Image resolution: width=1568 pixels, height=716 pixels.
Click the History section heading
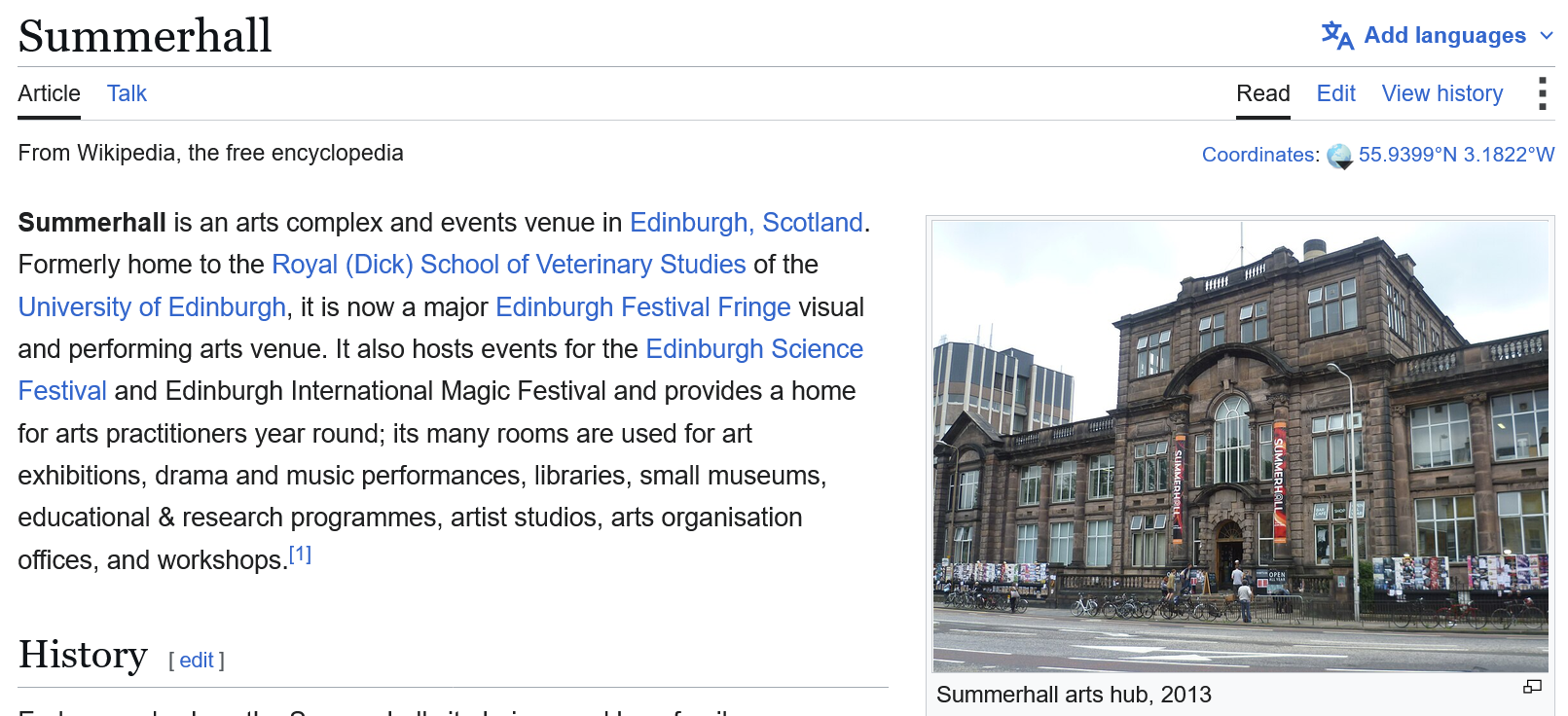pos(83,655)
